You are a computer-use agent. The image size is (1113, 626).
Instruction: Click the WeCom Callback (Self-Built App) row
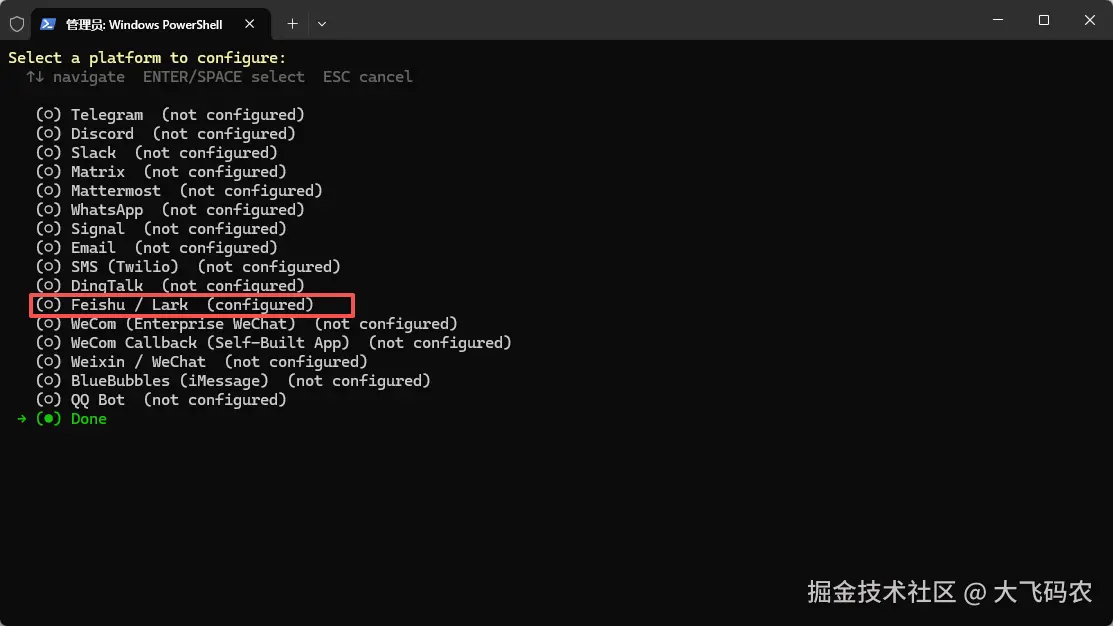coord(274,344)
